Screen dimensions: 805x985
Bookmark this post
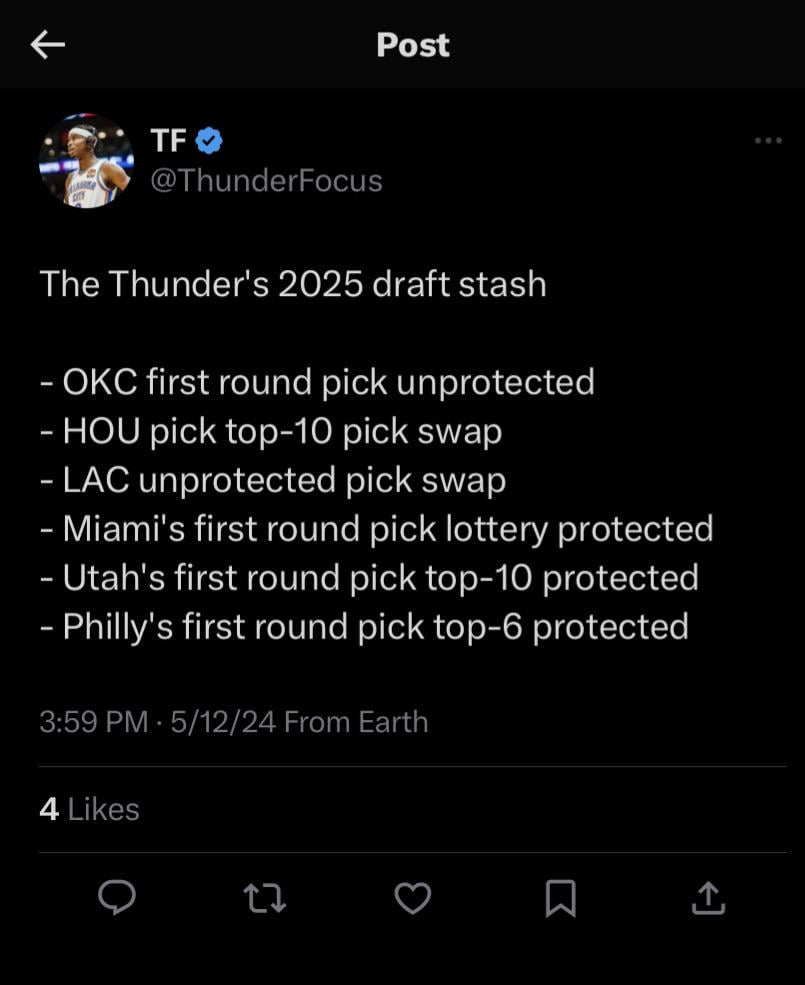560,897
